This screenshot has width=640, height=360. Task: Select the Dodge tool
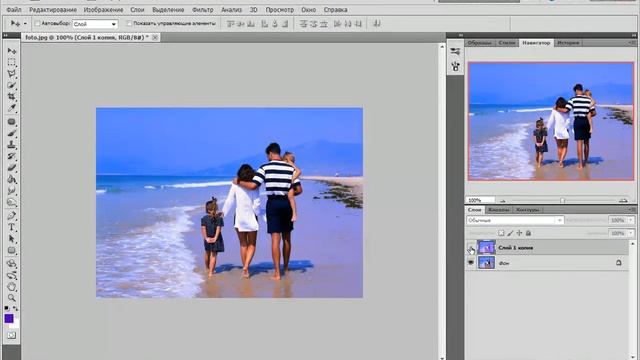click(x=11, y=202)
